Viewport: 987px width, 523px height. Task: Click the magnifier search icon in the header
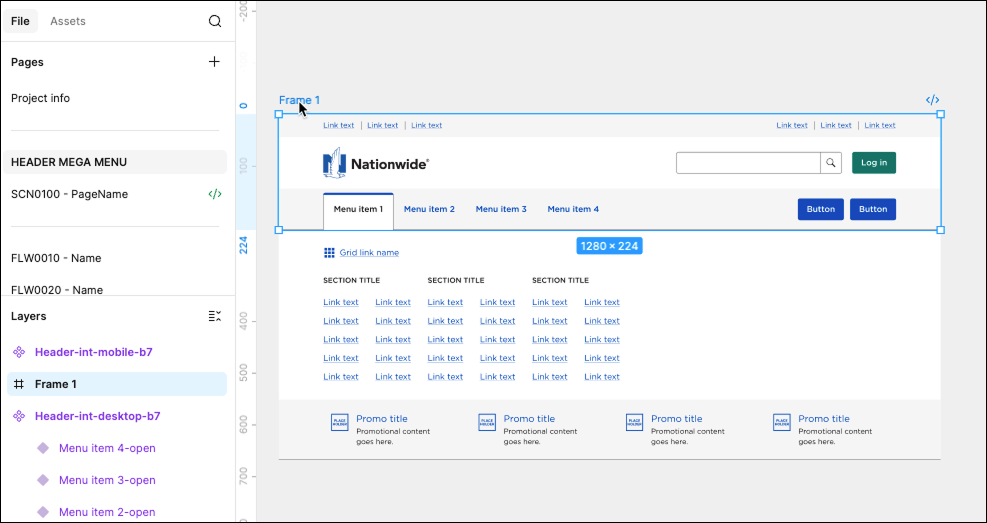pos(831,163)
